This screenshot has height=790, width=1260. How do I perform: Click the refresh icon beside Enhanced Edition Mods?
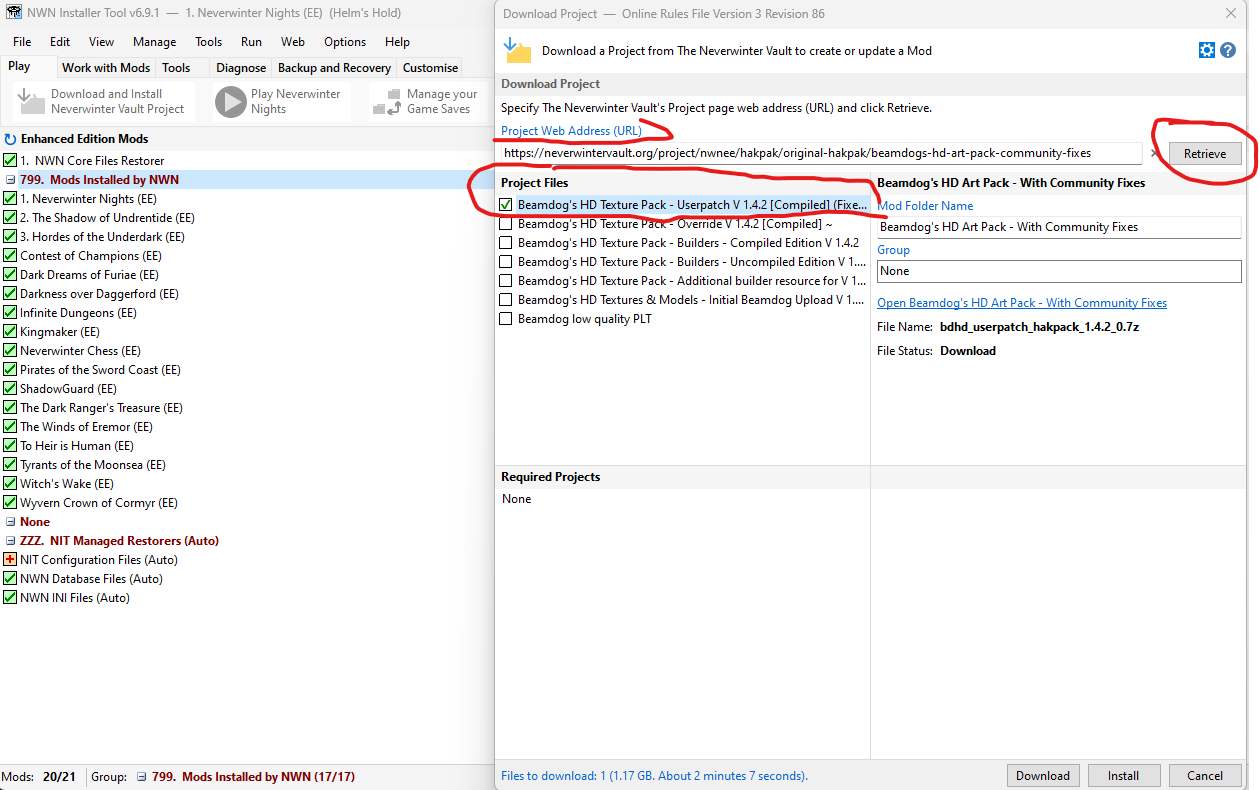[10, 140]
